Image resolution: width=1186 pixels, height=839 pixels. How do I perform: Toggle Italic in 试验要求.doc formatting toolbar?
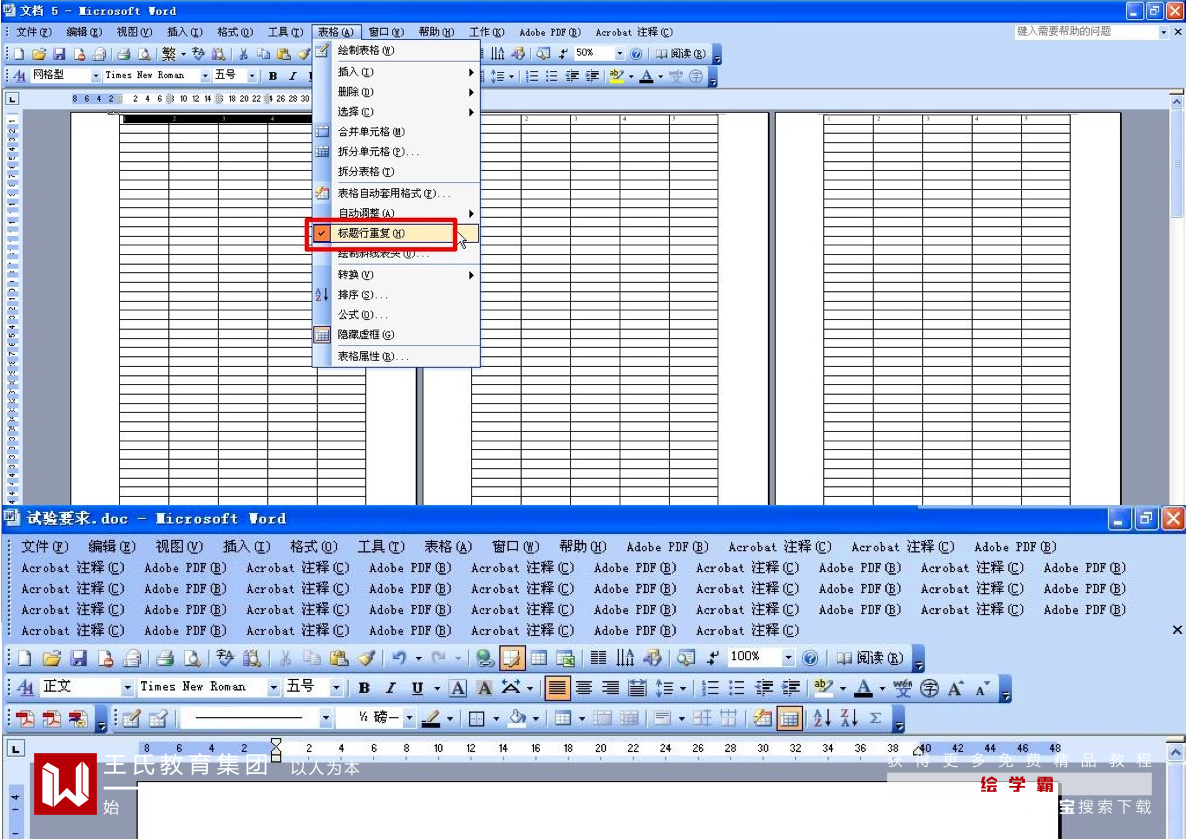[391, 688]
